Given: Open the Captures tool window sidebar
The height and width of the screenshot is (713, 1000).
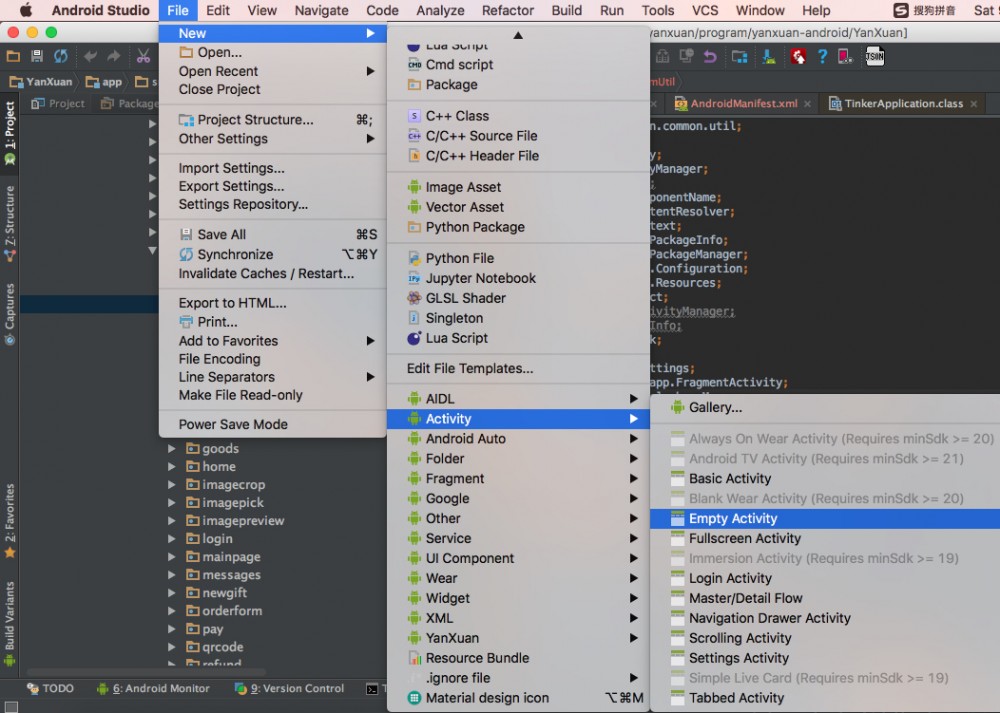Looking at the screenshot, I should pyautogui.click(x=10, y=314).
